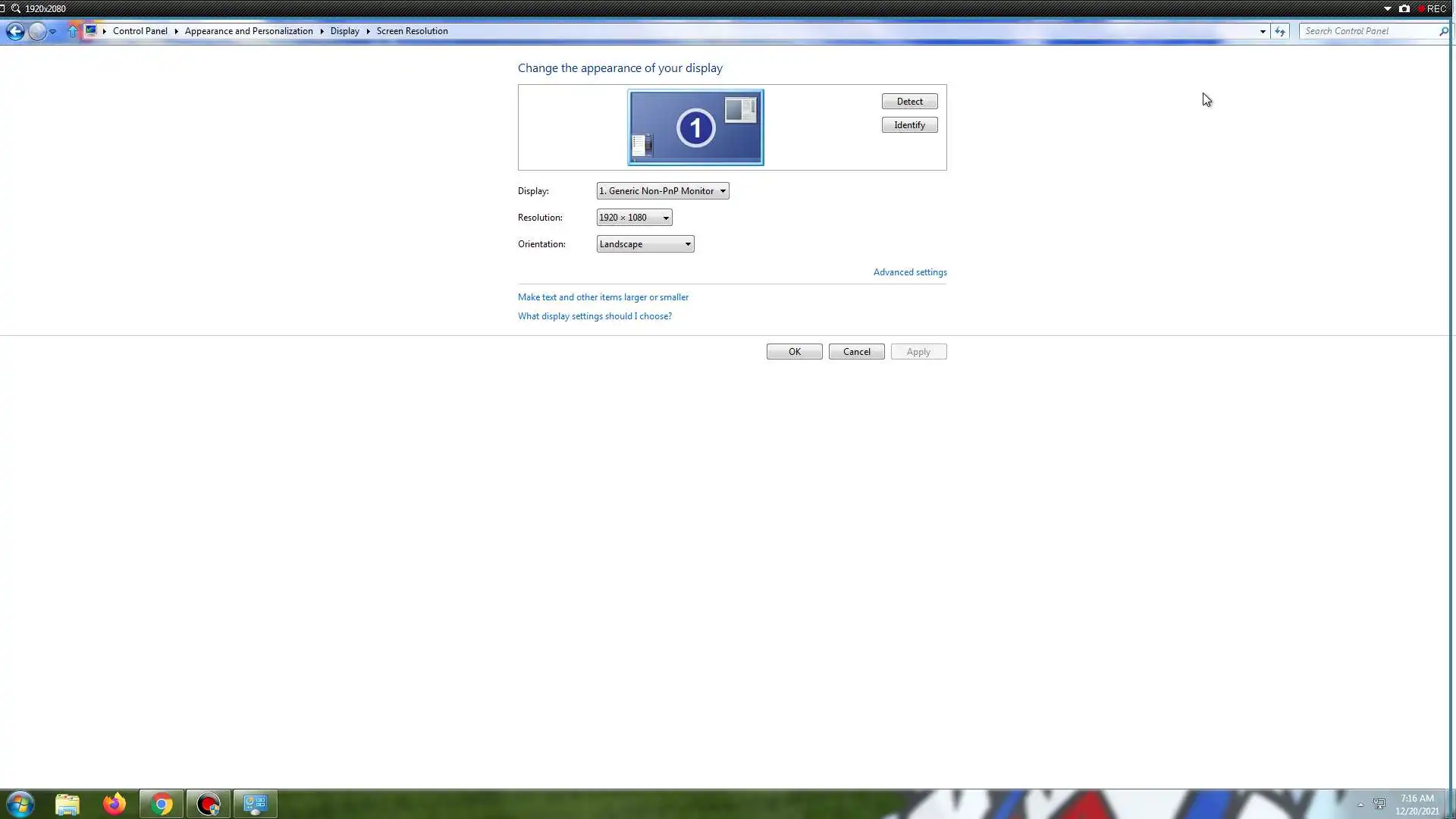This screenshot has width=1456, height=819.
Task: Open Windows Explorer folder on taskbar
Action: 67,804
